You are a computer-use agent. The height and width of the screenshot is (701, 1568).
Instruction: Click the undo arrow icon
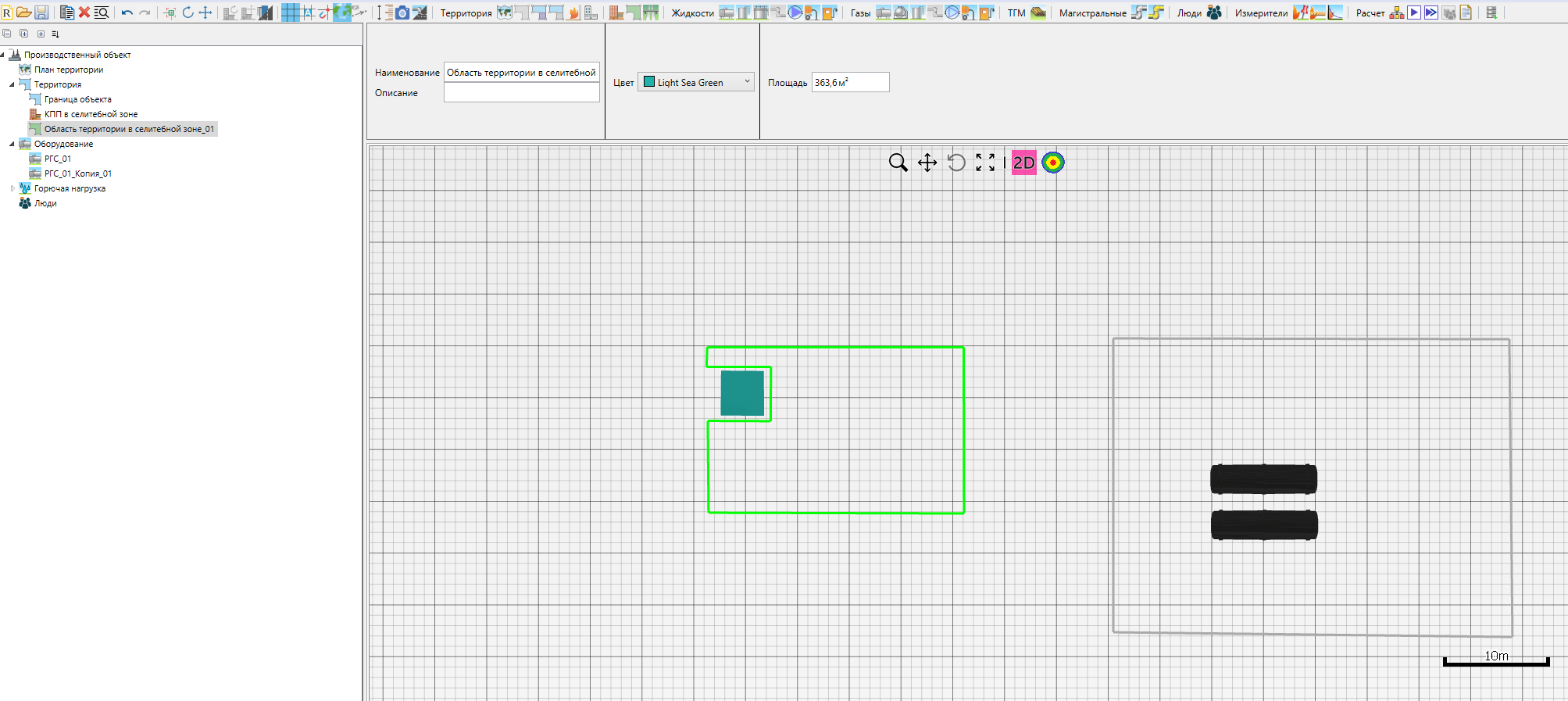tap(127, 13)
